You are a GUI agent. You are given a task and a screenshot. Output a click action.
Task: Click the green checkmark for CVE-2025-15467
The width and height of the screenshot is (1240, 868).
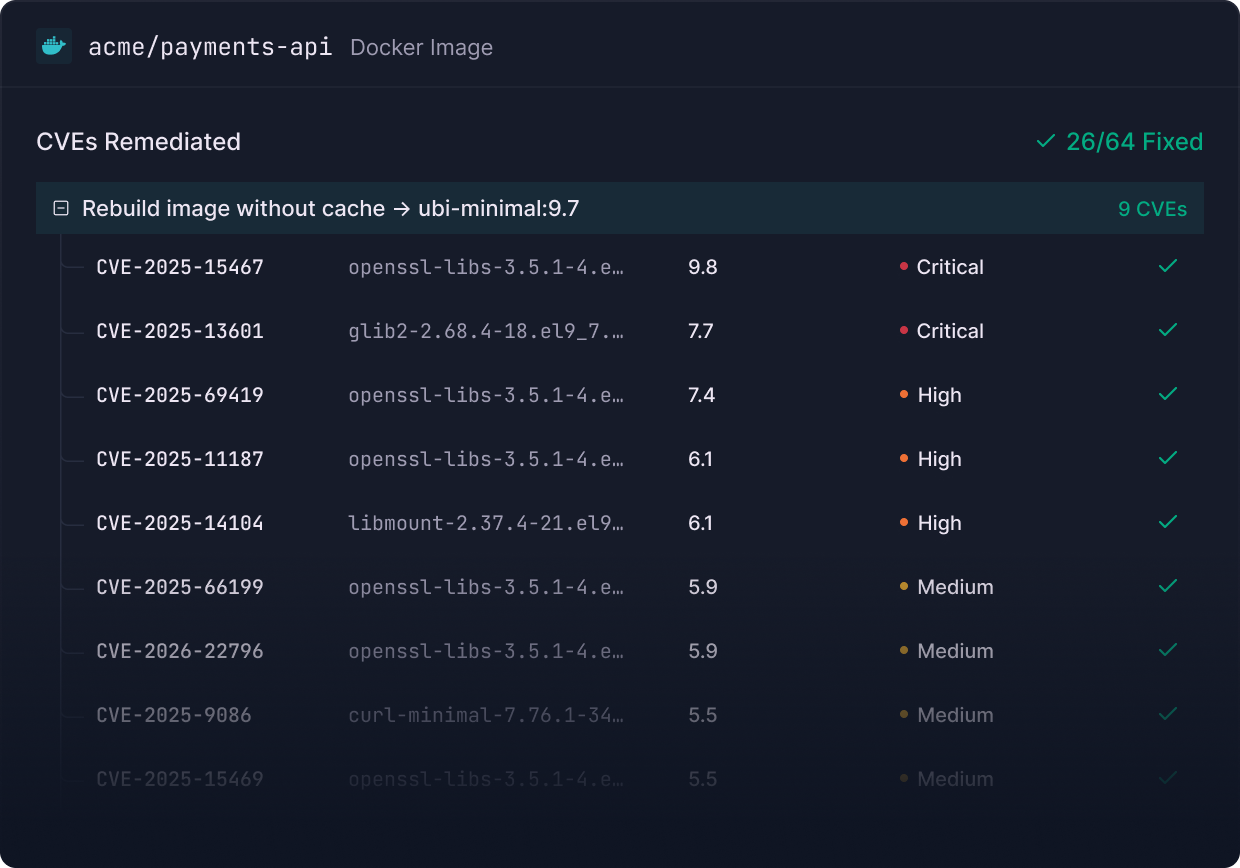pyautogui.click(x=1167, y=267)
